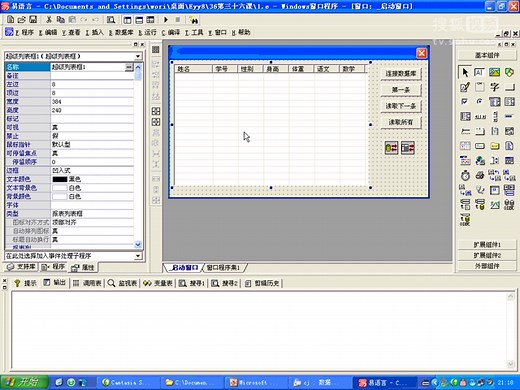Viewport: 520px width, 390px height.
Task: Switch to the 窗口程序集1 tab
Action: click(x=224, y=267)
